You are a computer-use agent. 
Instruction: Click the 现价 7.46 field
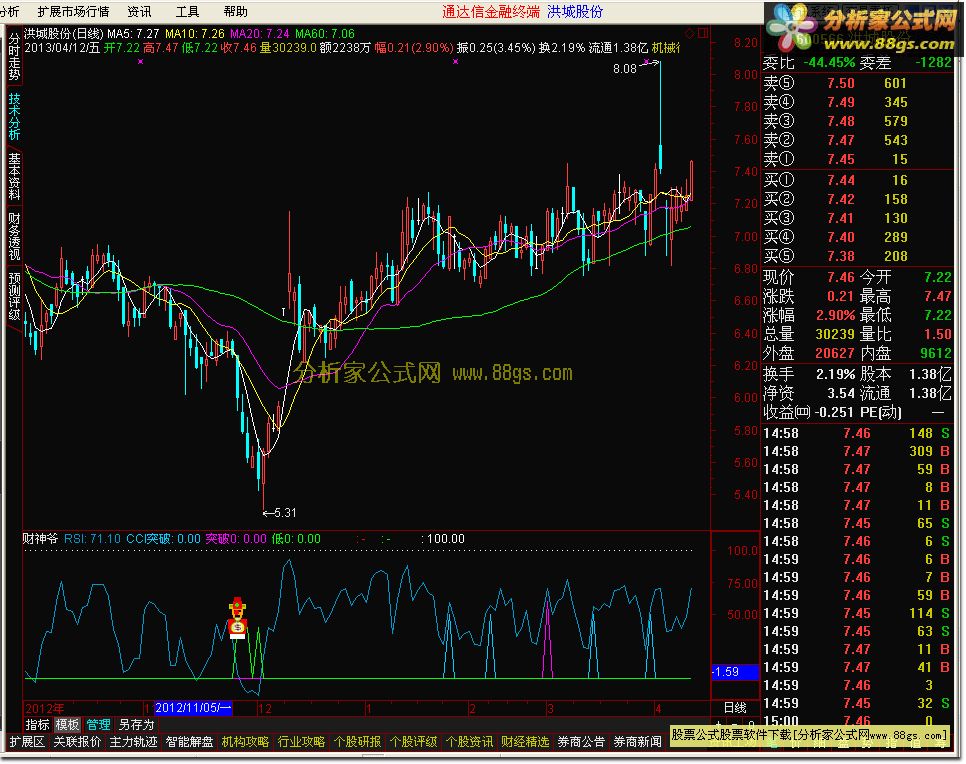809,277
